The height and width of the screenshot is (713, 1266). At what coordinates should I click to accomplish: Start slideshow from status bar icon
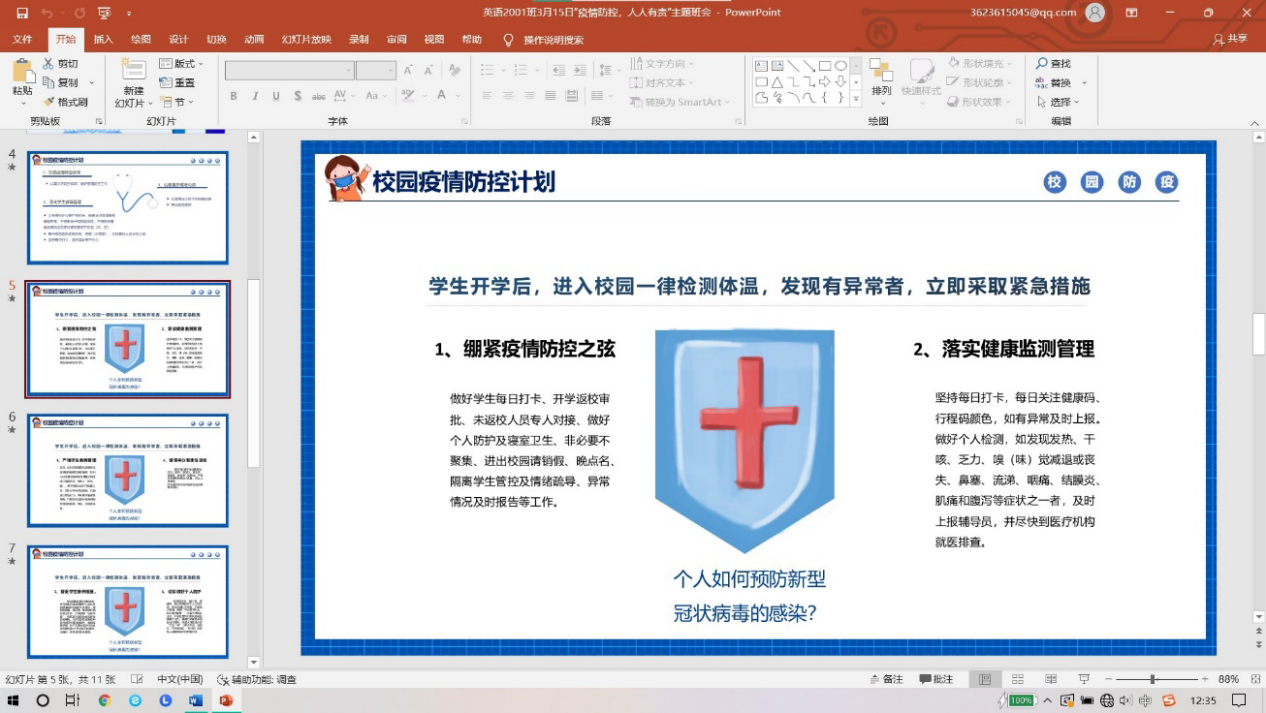1084,679
